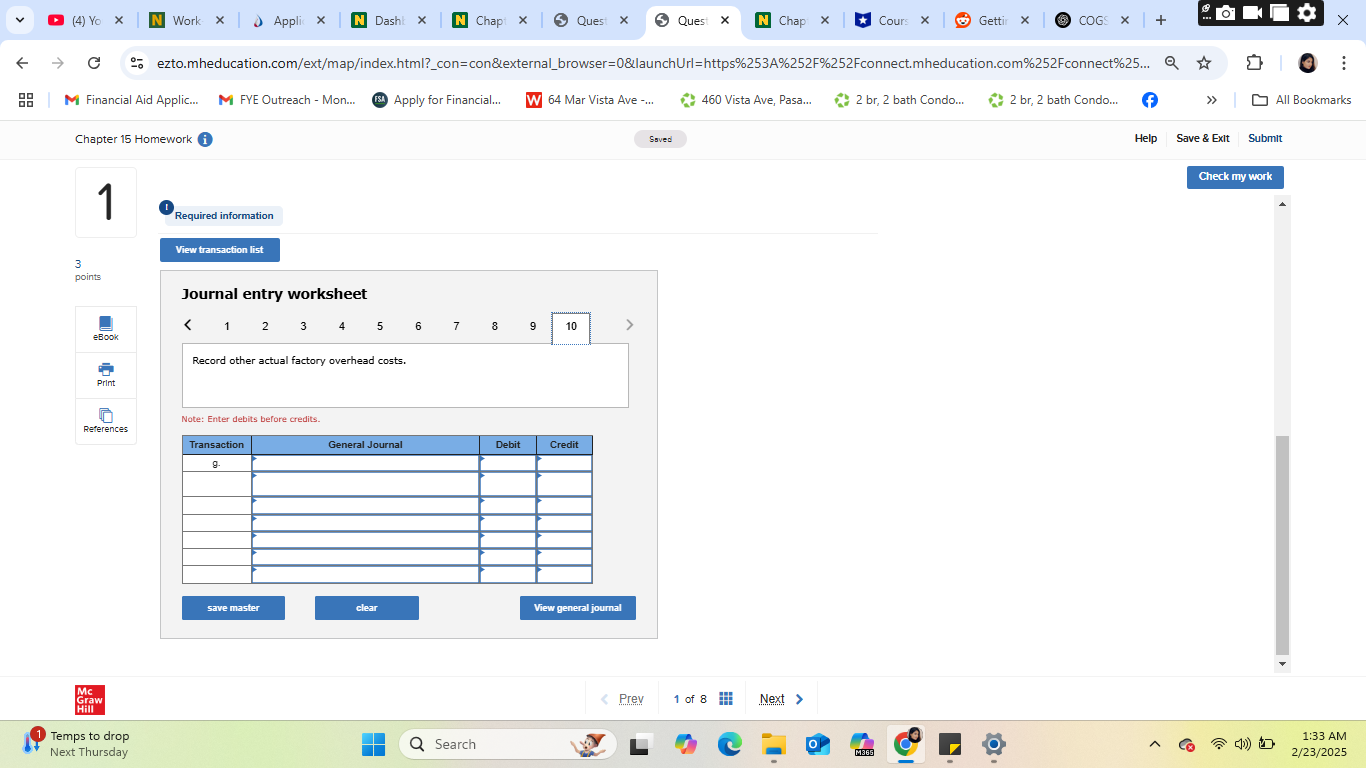
Task: Select journal entry tab 5
Action: pyautogui.click(x=380, y=326)
